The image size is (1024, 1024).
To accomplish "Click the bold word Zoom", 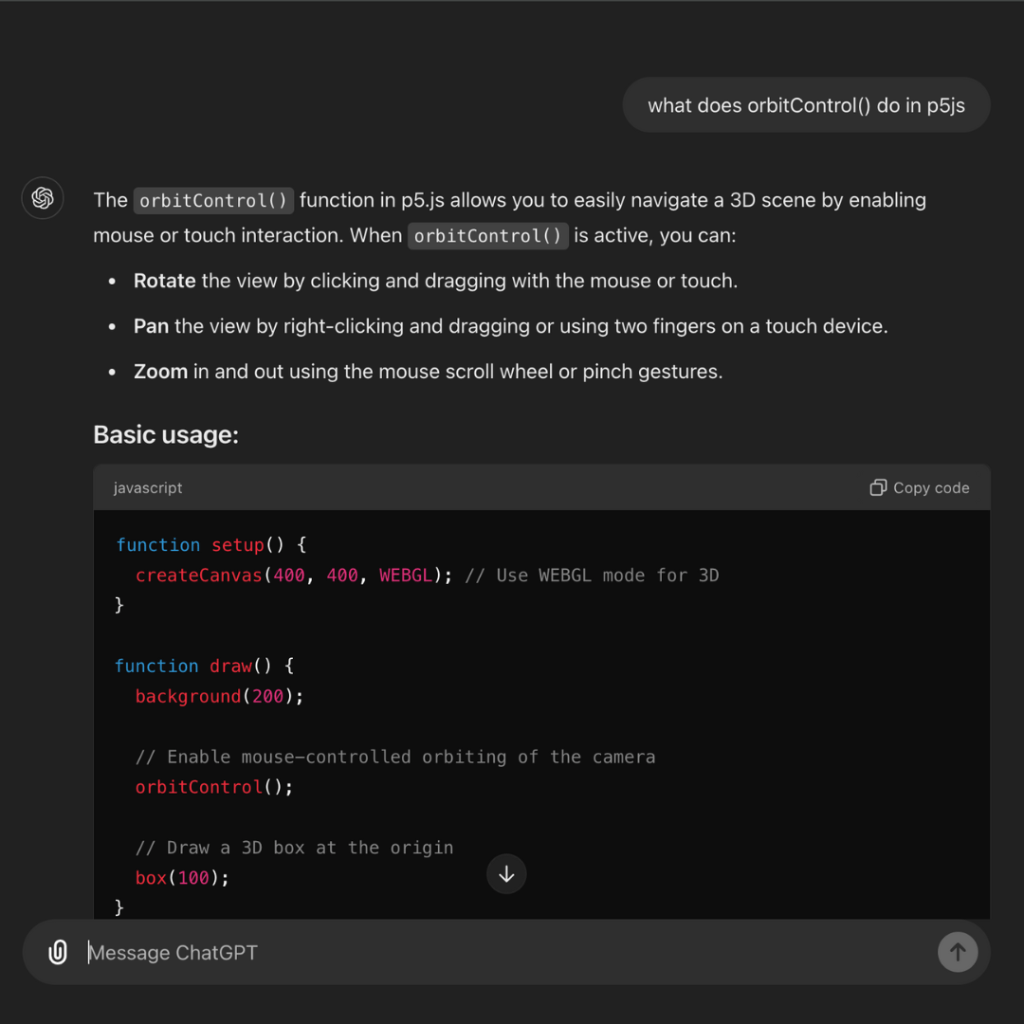I will click(161, 371).
